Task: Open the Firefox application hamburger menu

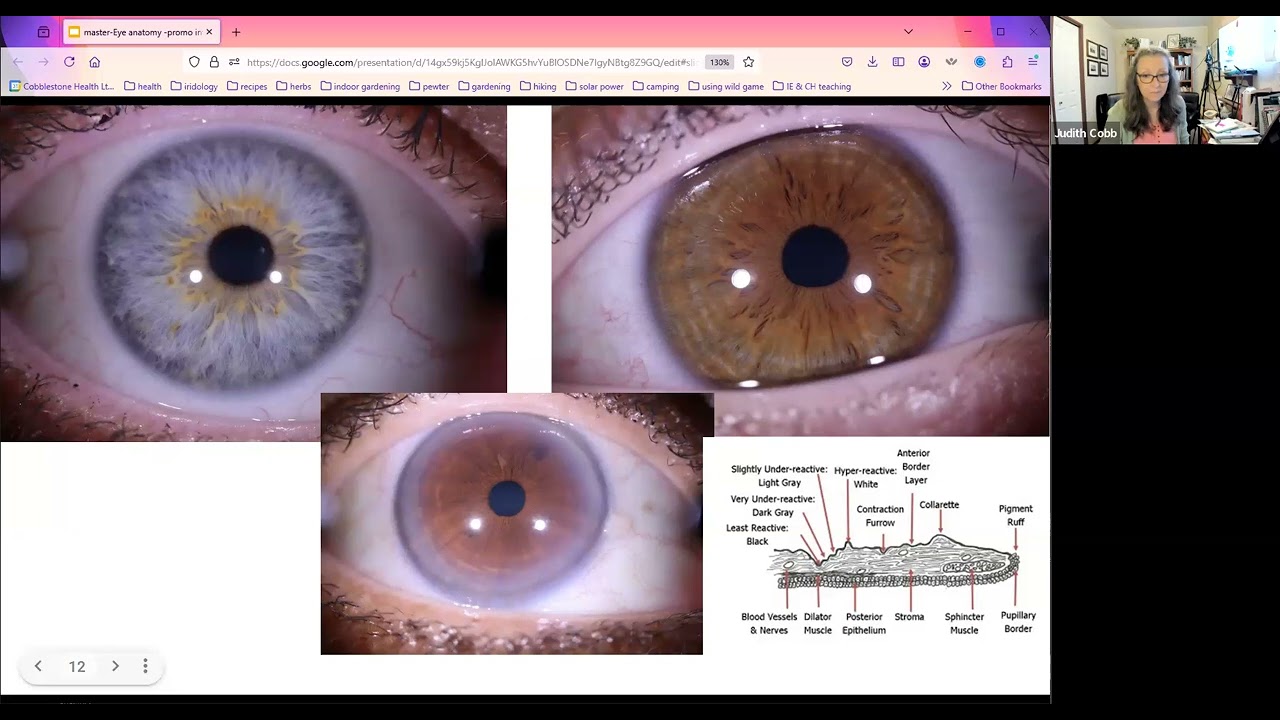Action: click(1033, 62)
